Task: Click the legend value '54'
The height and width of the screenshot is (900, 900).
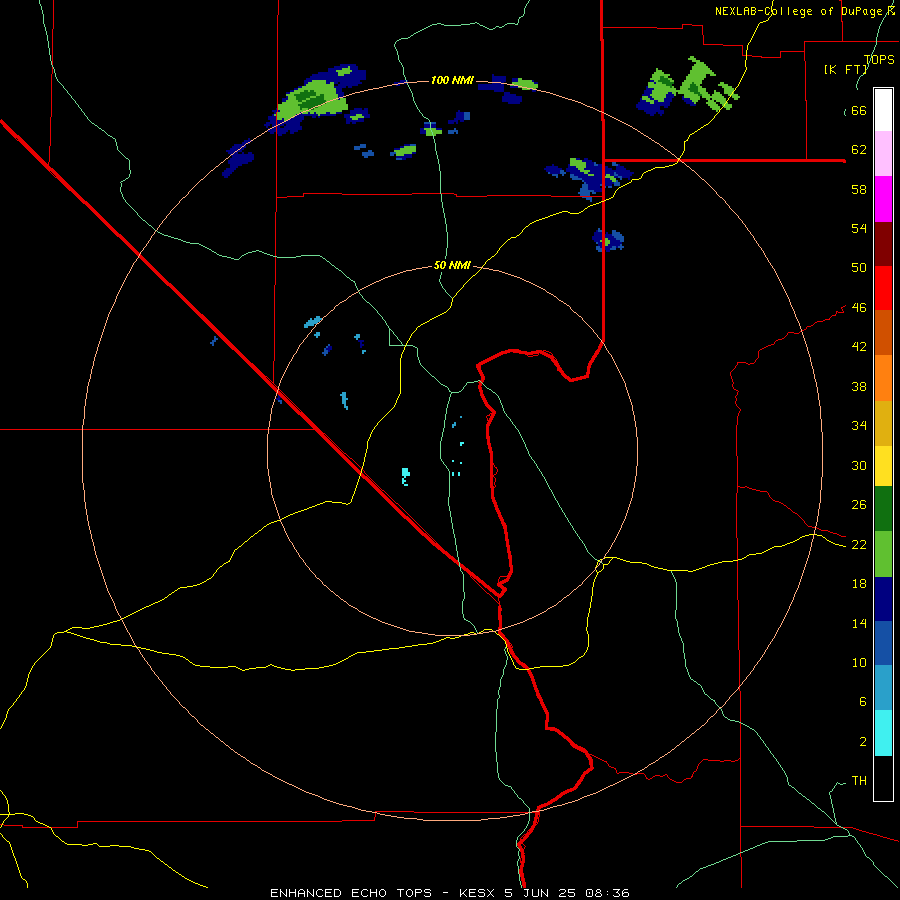Action: click(x=859, y=228)
